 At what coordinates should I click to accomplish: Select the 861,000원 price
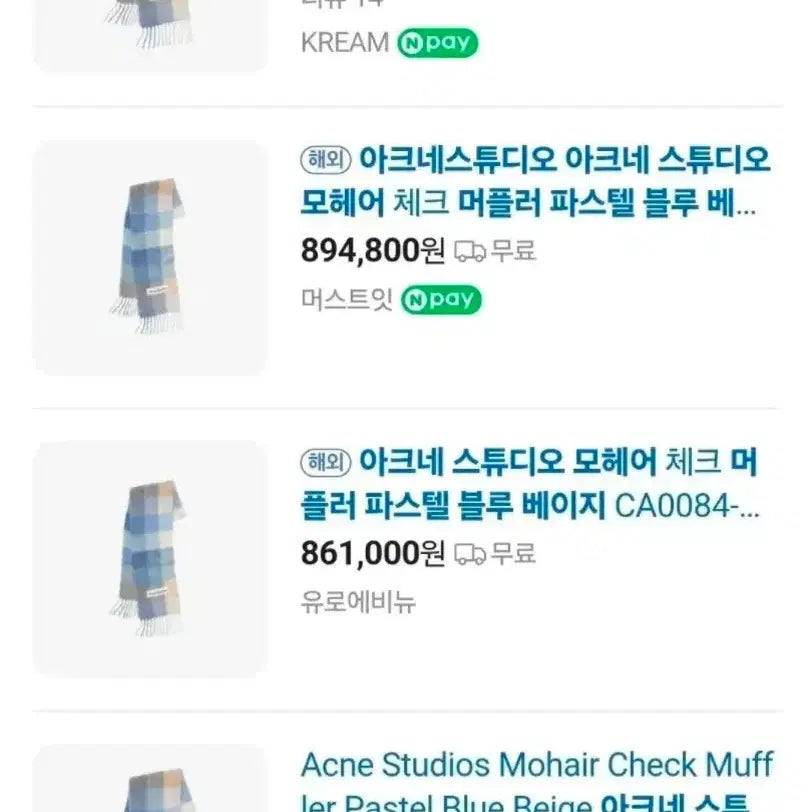(372, 552)
